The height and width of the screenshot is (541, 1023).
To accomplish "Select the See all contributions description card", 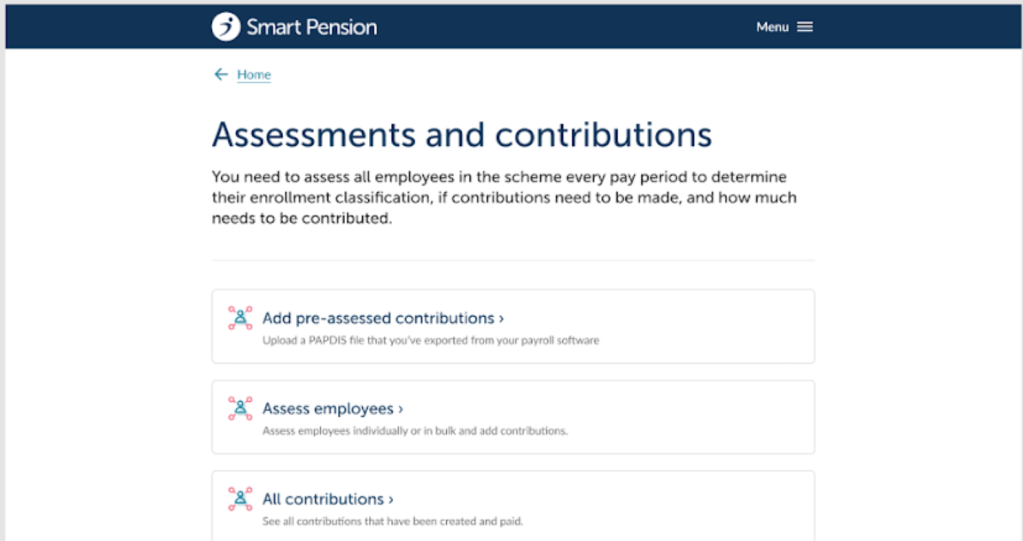I will [392, 521].
